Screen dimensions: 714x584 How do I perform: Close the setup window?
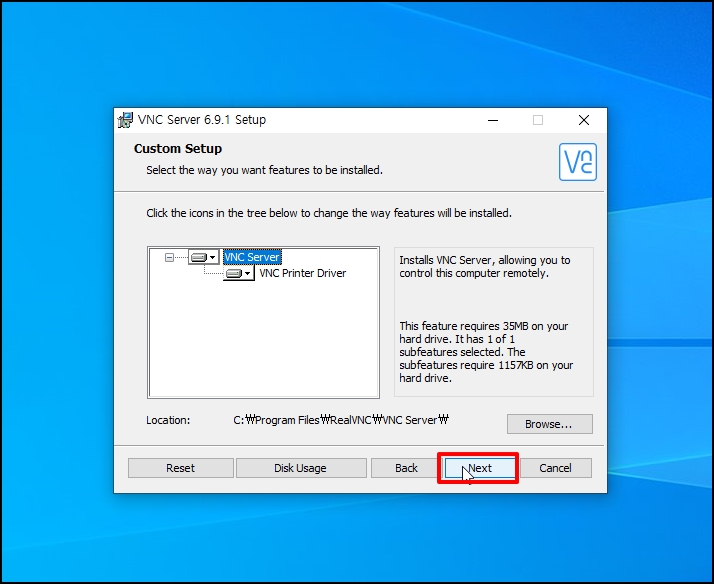click(x=584, y=120)
